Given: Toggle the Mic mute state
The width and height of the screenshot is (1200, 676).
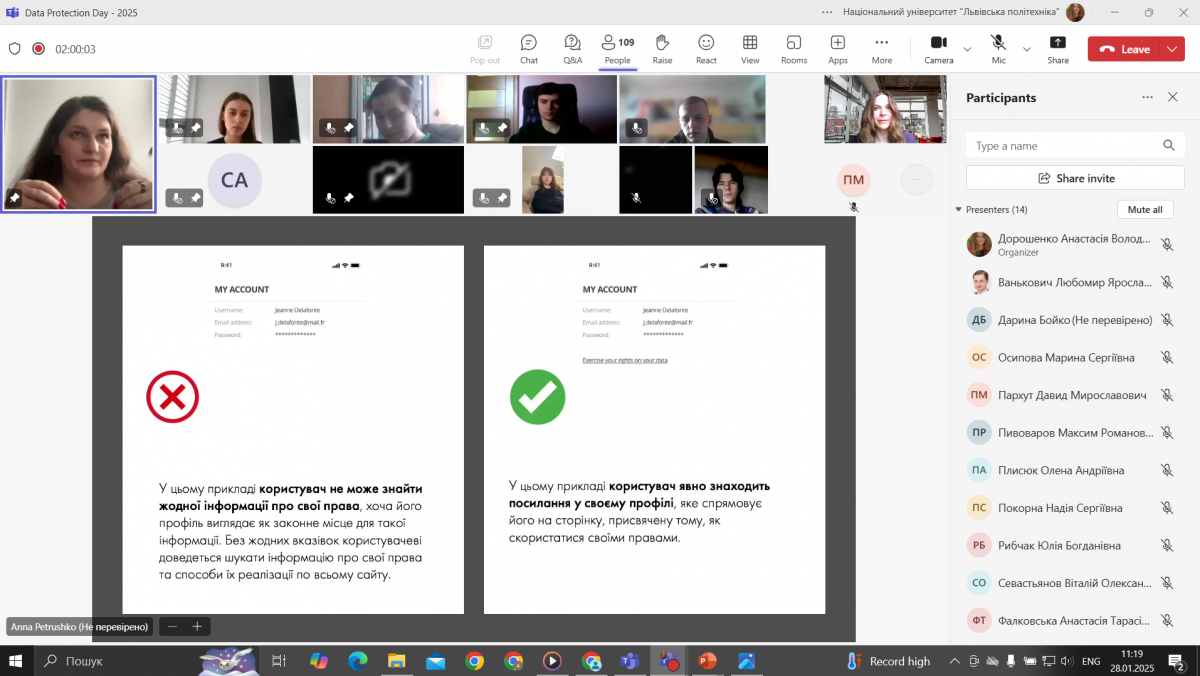Looking at the screenshot, I should [998, 49].
